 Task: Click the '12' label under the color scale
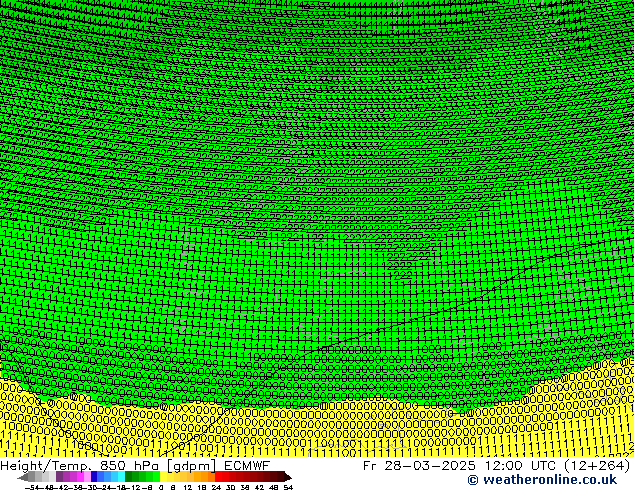[188, 487]
